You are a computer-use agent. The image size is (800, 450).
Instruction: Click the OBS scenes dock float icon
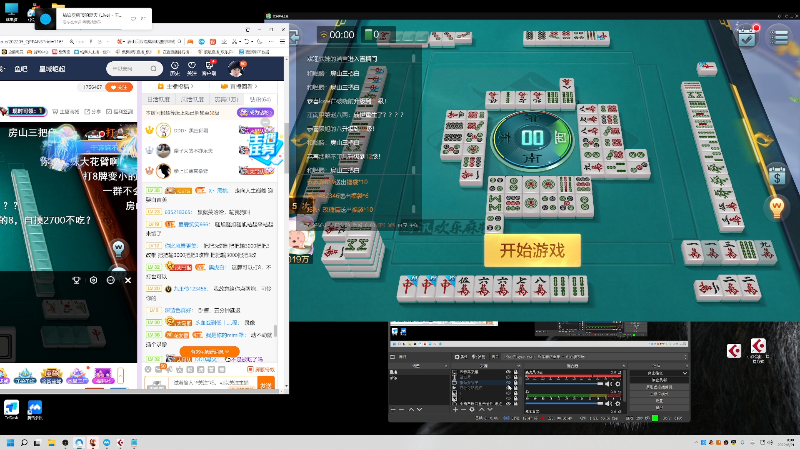pyautogui.click(x=446, y=366)
